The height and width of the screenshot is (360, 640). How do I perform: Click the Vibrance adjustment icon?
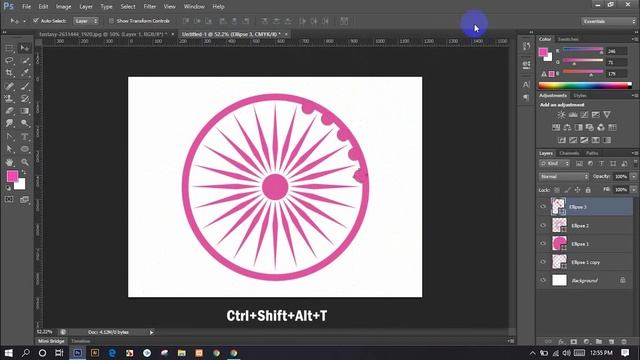(607, 115)
